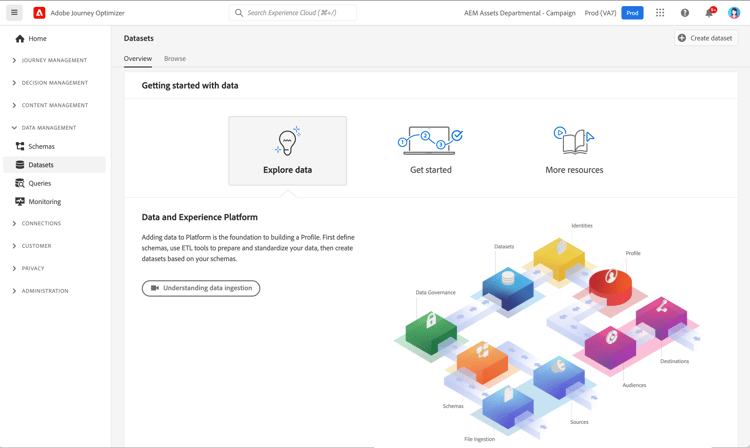Click the green Data Governance lock block

pos(431,333)
